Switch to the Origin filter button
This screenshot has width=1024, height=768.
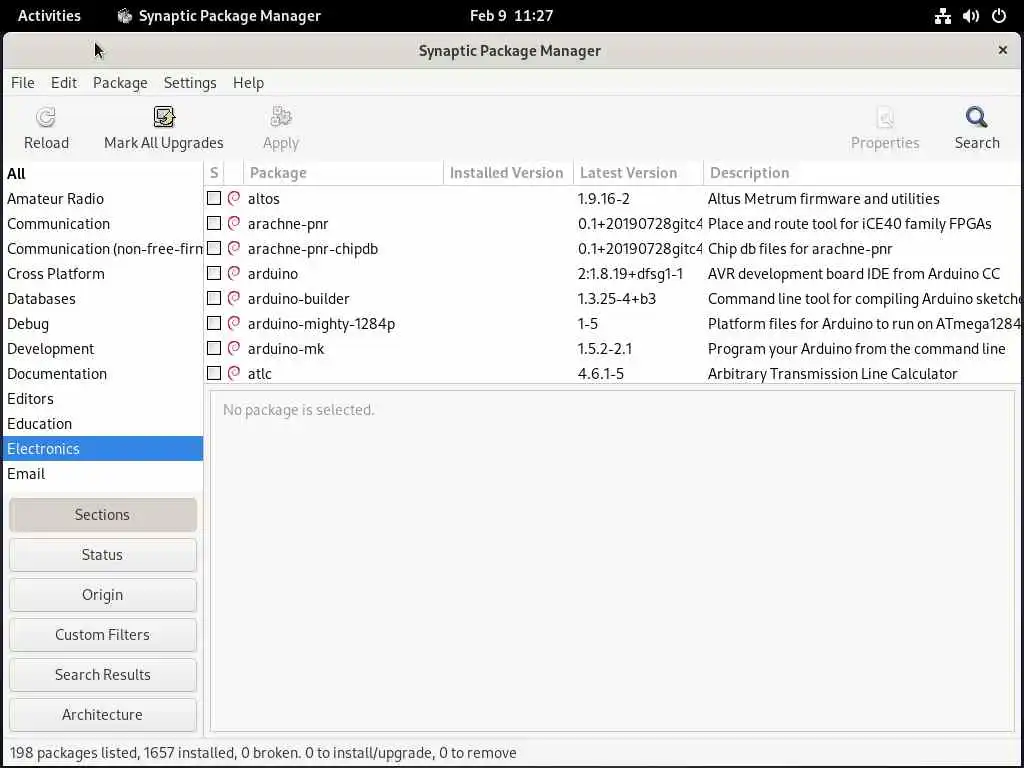click(103, 595)
